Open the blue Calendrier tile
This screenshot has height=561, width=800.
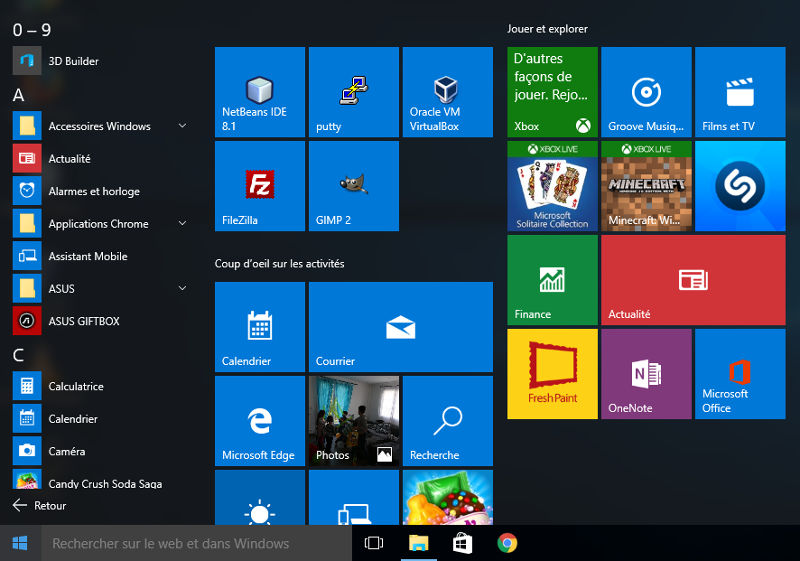pyautogui.click(x=260, y=327)
